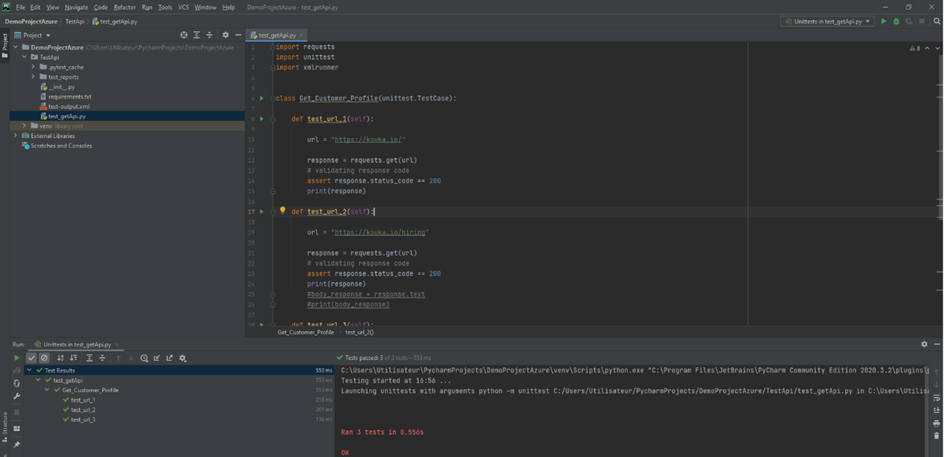944x457 pixels.
Task: Select the test_getApi.py editor tab
Action: (277, 36)
